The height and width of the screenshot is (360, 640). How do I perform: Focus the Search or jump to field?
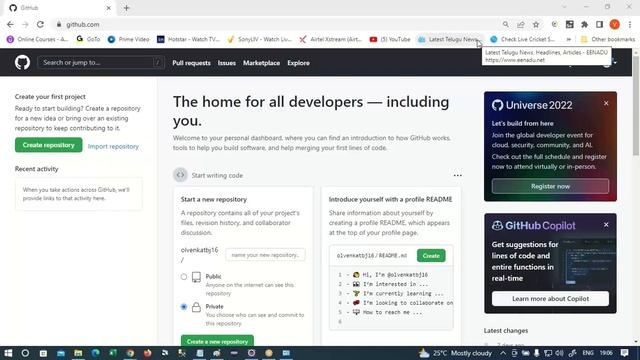click(101, 62)
